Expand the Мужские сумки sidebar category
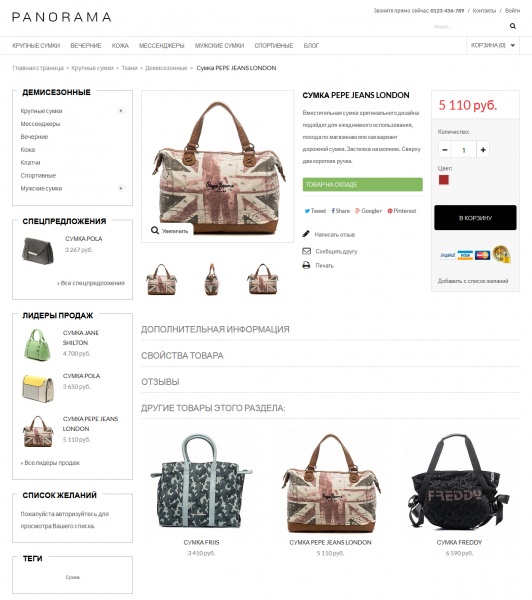 tap(121, 188)
